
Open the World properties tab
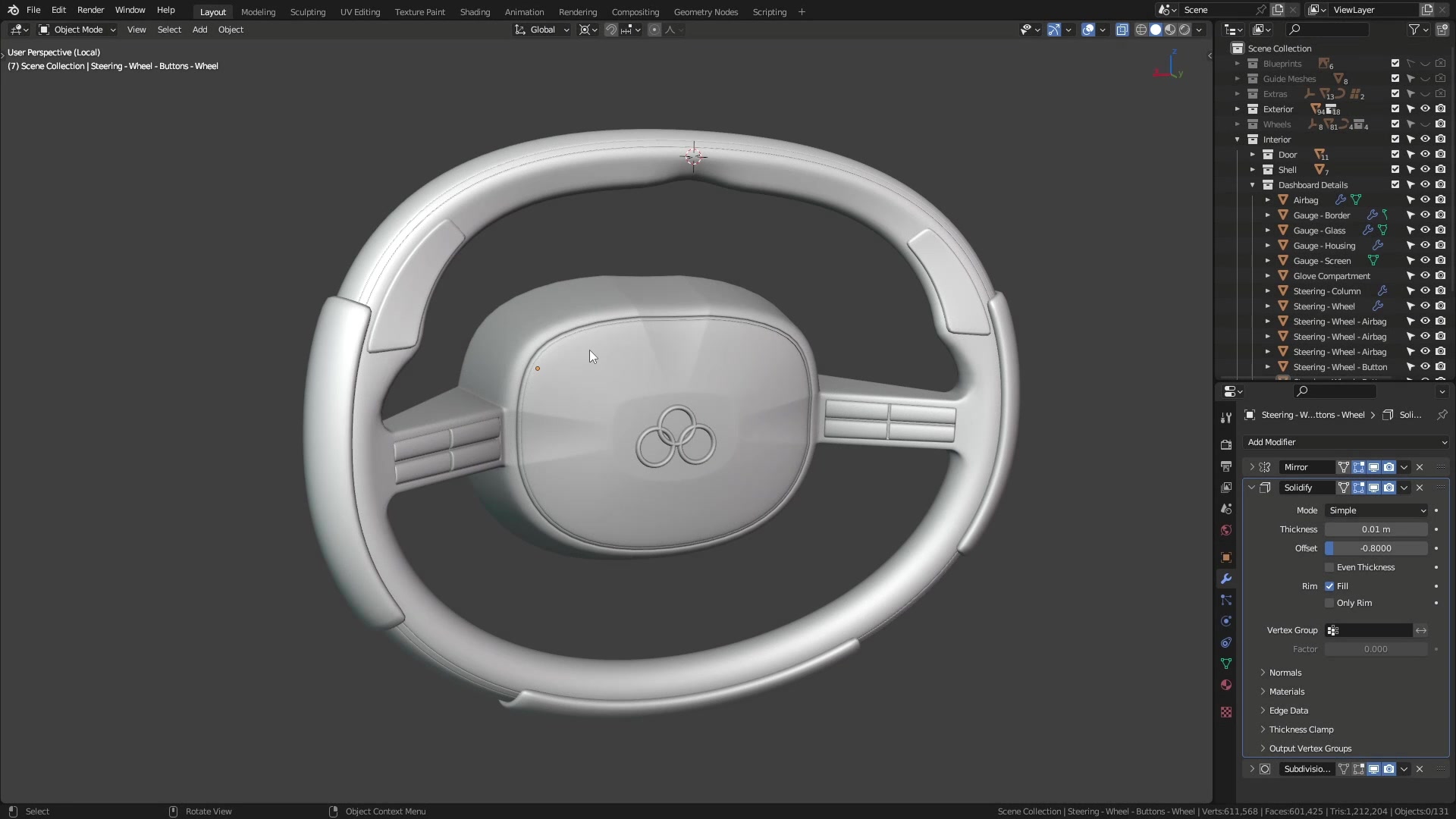coord(1226,530)
